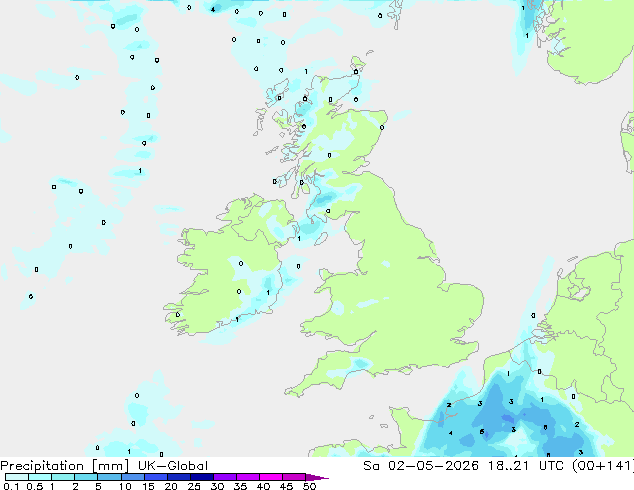Viewport: 634px width, 490px height.
Task: Select the 5–10 mm legend color swatch
Action: (109, 477)
